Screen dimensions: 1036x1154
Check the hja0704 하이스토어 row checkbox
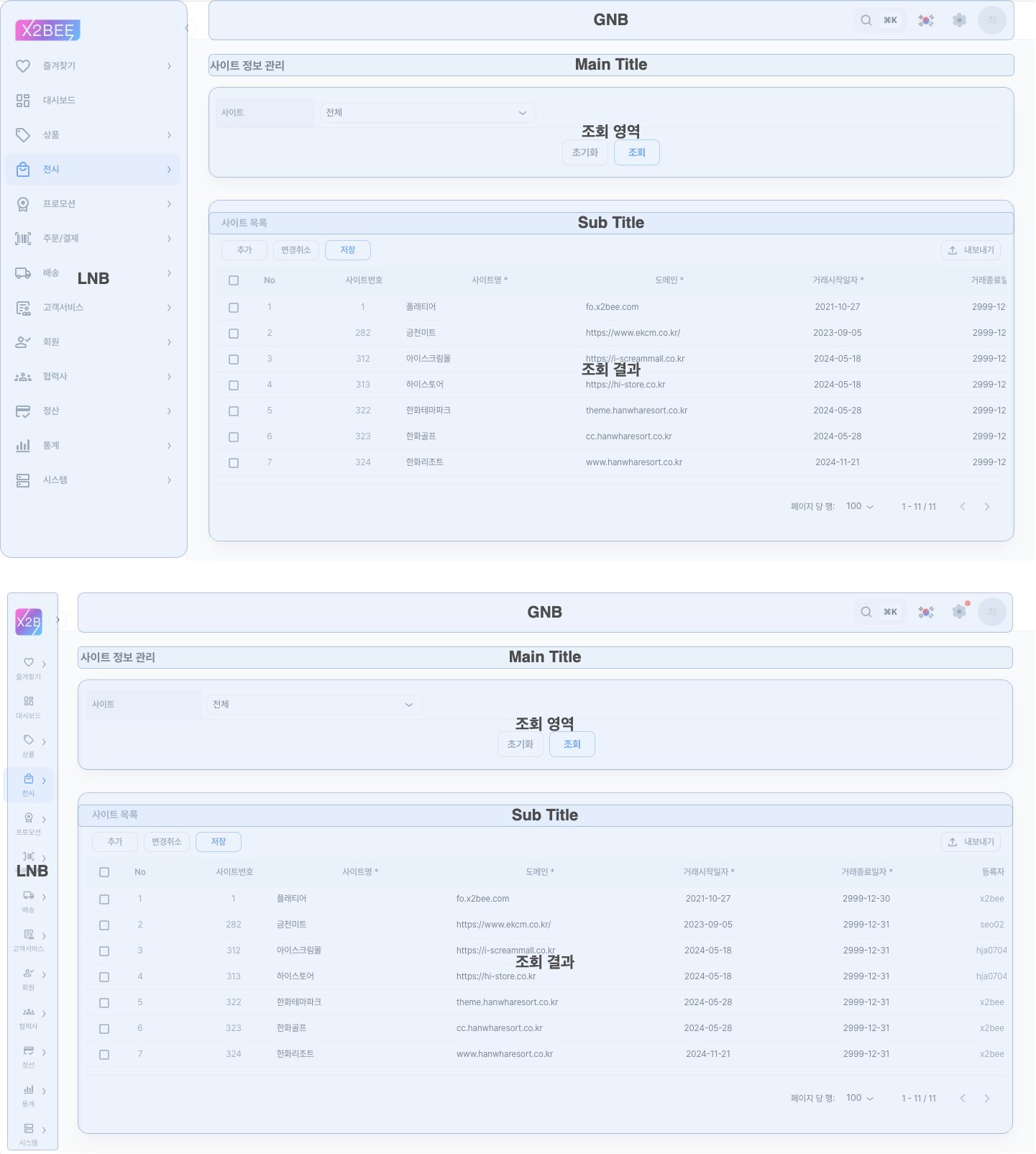click(104, 977)
